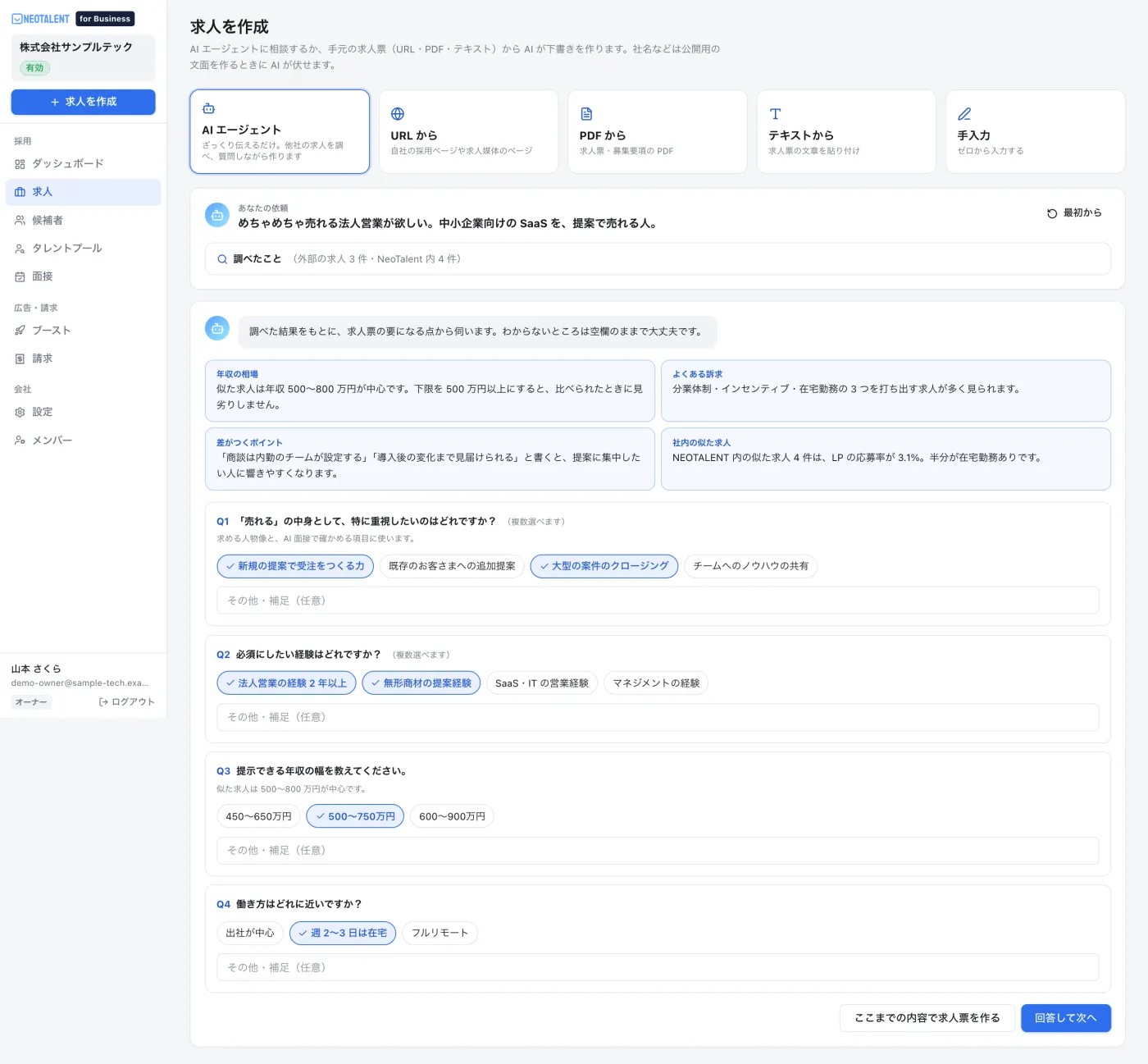Click the pencil icon on 手入力 card

point(964,114)
